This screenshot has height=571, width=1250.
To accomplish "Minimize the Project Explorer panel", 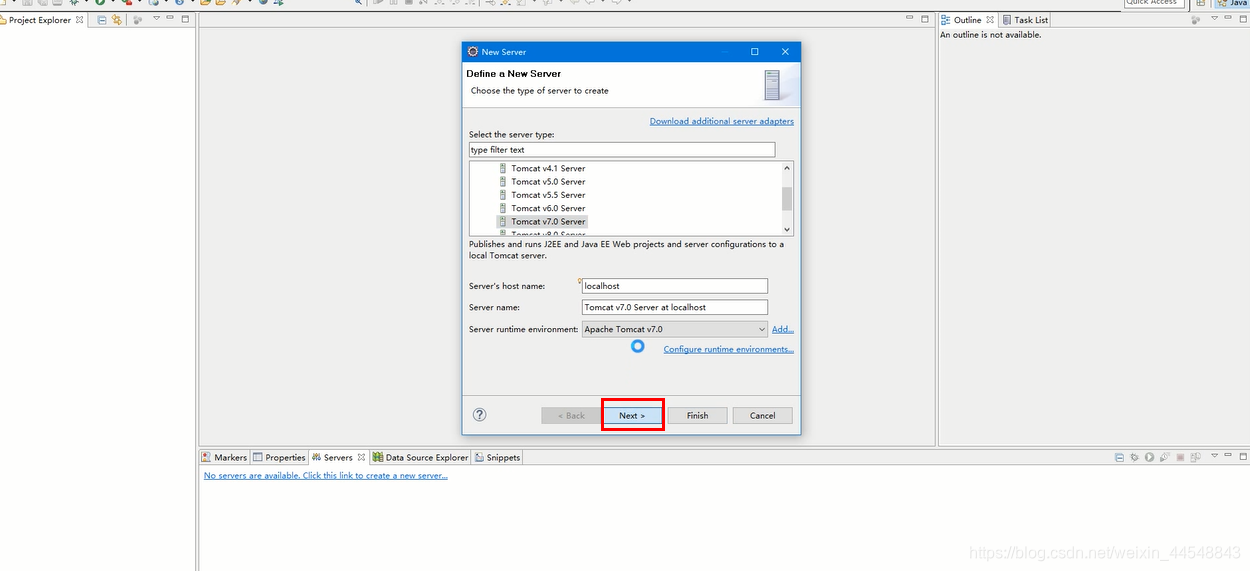I will coord(170,17).
